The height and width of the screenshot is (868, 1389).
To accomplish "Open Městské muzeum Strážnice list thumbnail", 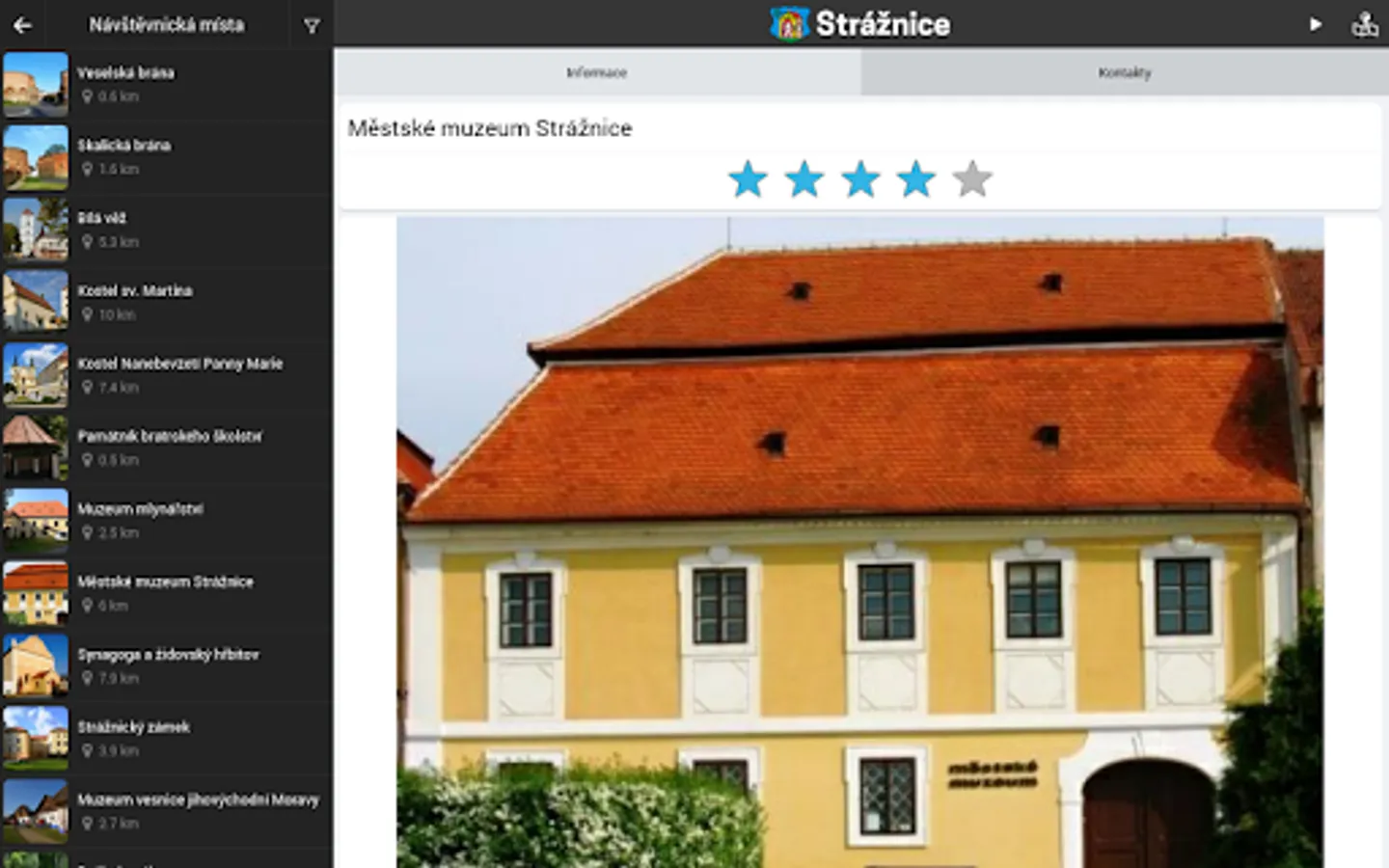I will pos(36,593).
